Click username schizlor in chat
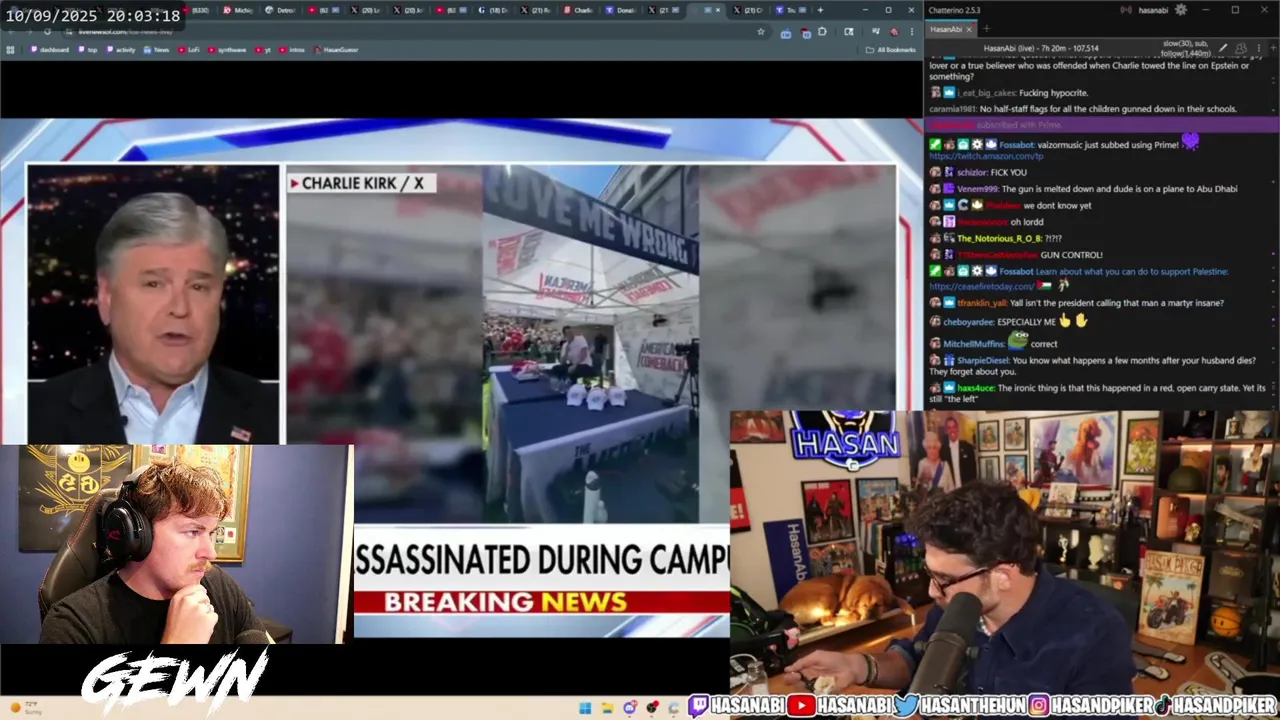Image resolution: width=1280 pixels, height=720 pixels. tap(972, 173)
